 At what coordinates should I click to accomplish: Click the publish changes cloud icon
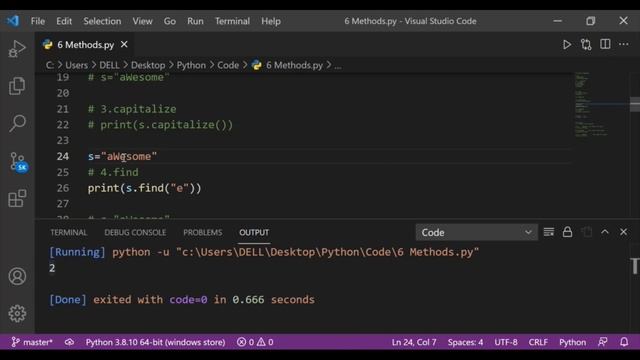click(69, 342)
